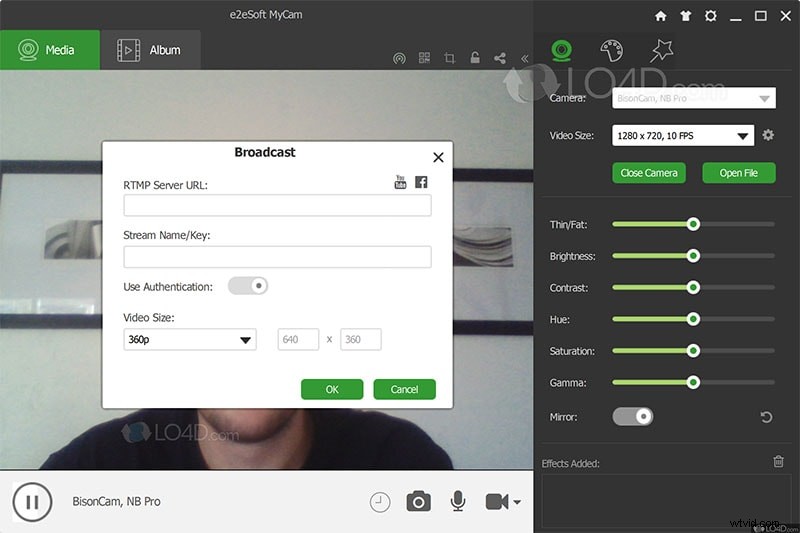Close the Broadcast dialog with X
This screenshot has width=800, height=533.
[x=438, y=158]
